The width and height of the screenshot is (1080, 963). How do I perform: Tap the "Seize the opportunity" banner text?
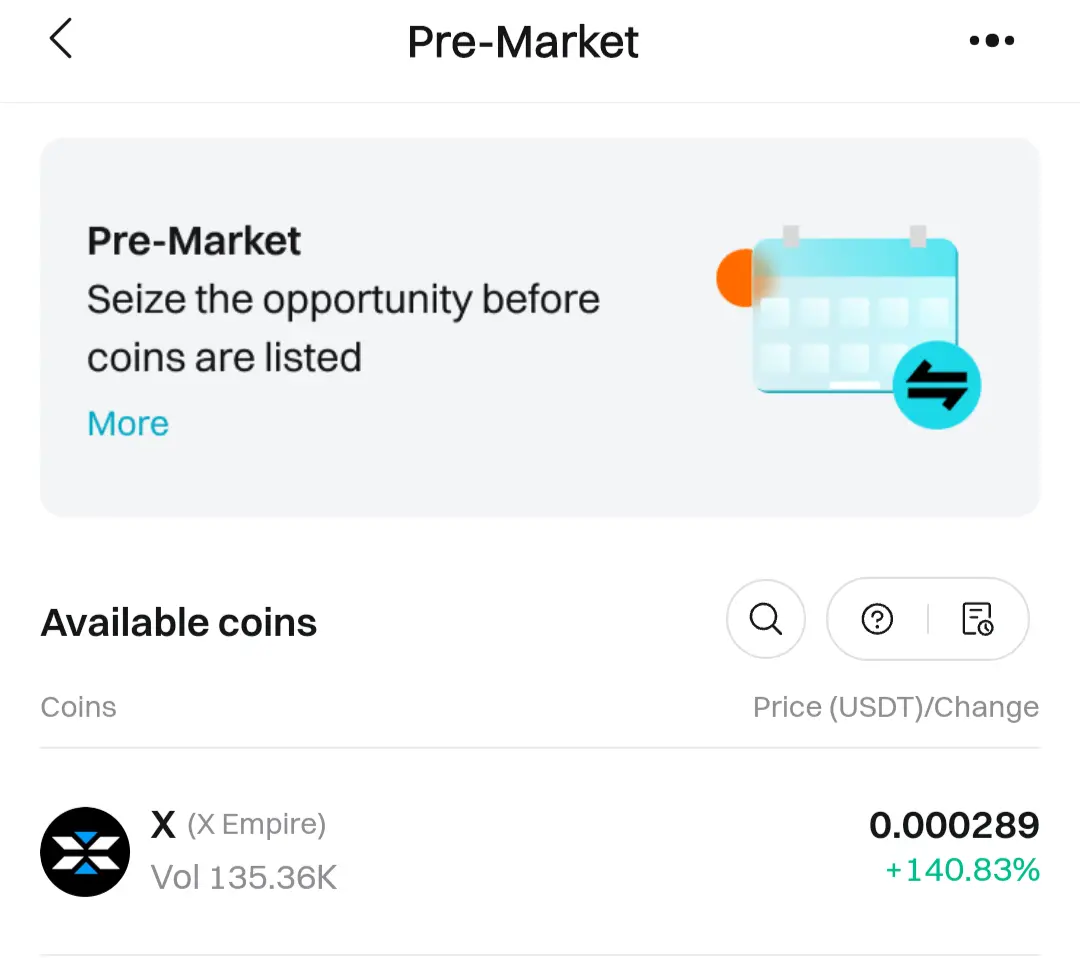pos(343,328)
